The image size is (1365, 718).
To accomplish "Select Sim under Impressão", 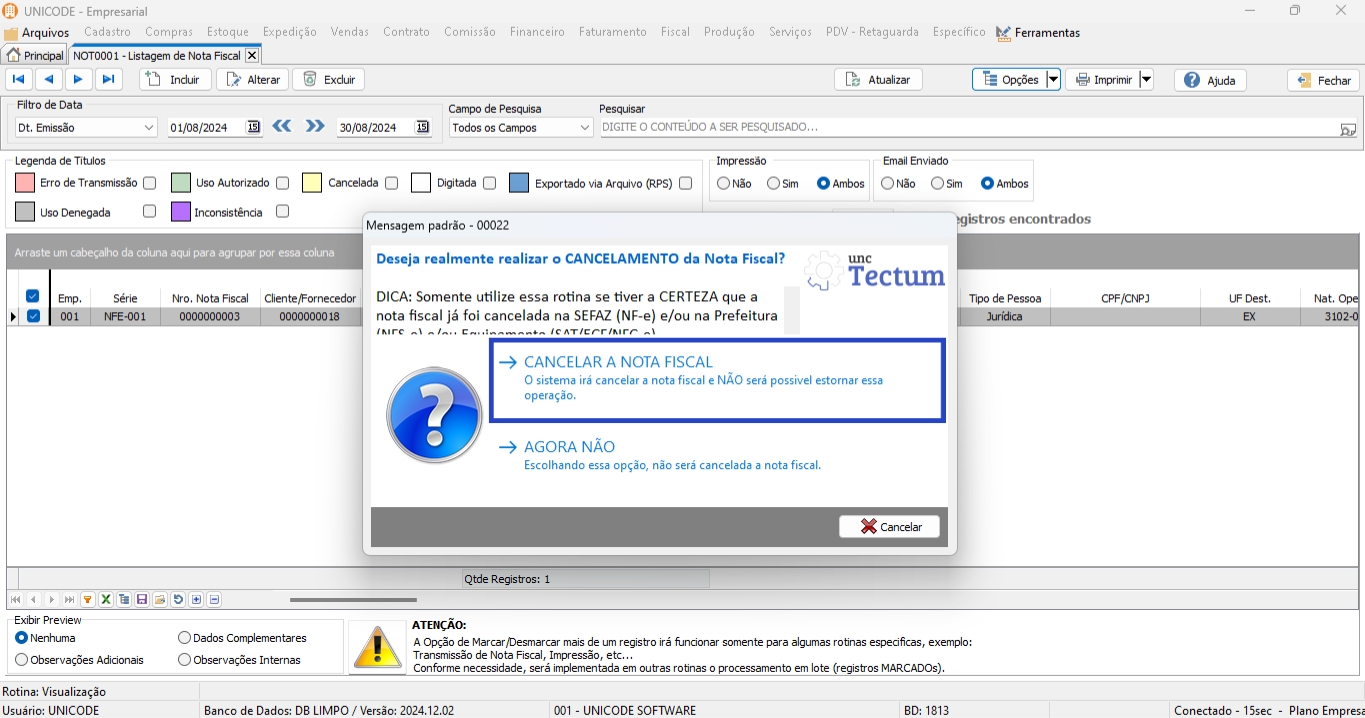I will (x=774, y=184).
